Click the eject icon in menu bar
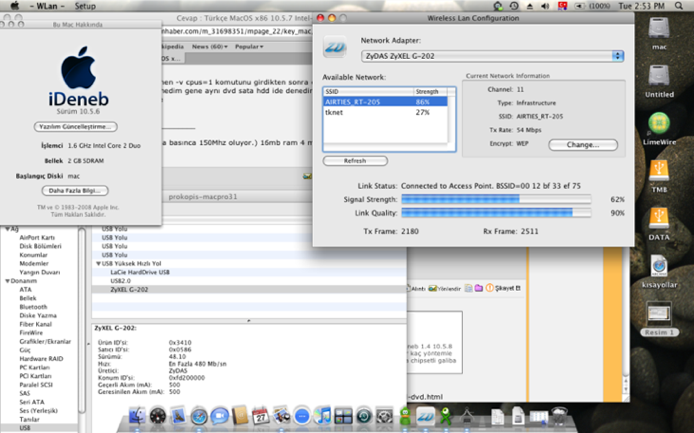The width and height of the screenshot is (694, 433). [x=530, y=6]
